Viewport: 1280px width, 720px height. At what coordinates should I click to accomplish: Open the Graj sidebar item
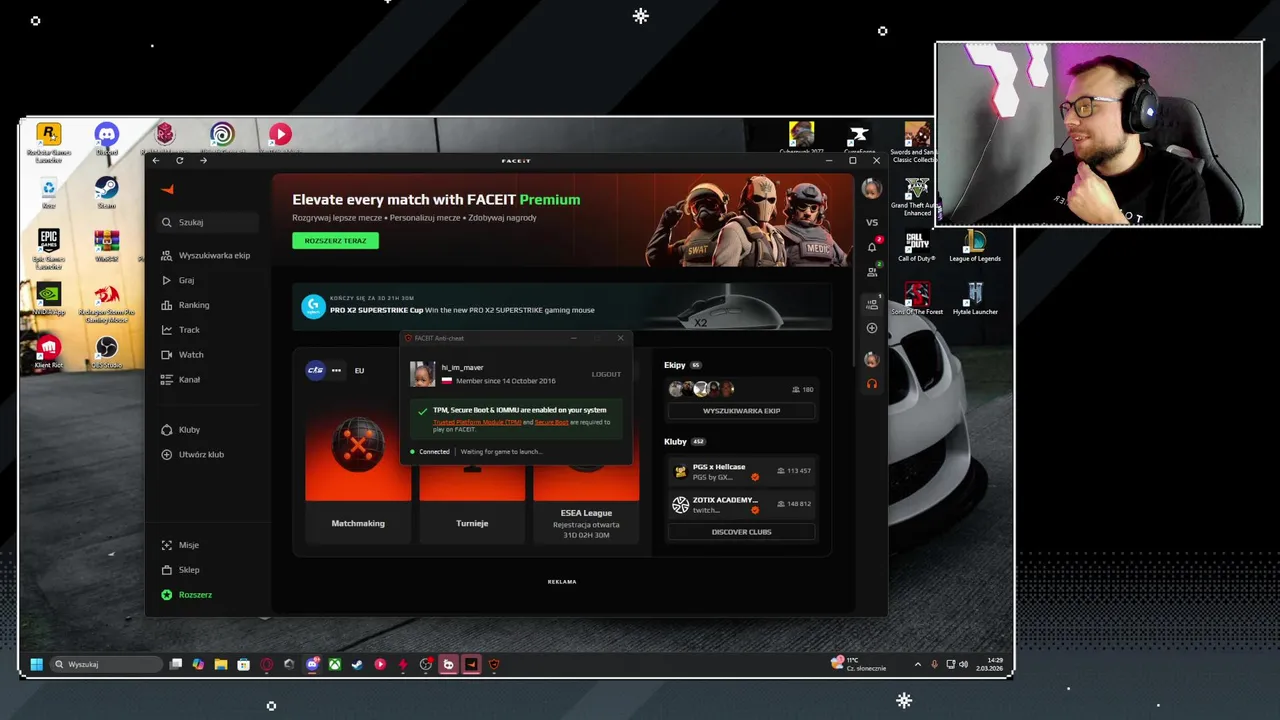click(208, 280)
